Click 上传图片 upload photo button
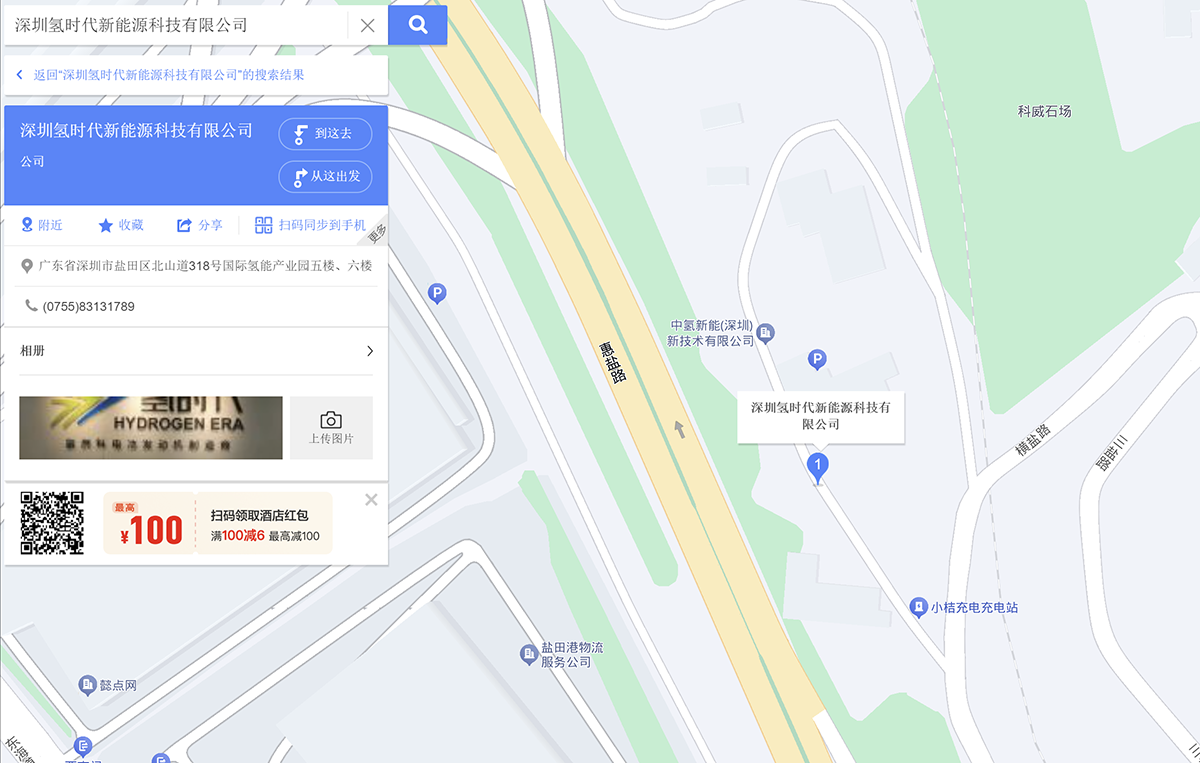1200x763 pixels. (331, 428)
